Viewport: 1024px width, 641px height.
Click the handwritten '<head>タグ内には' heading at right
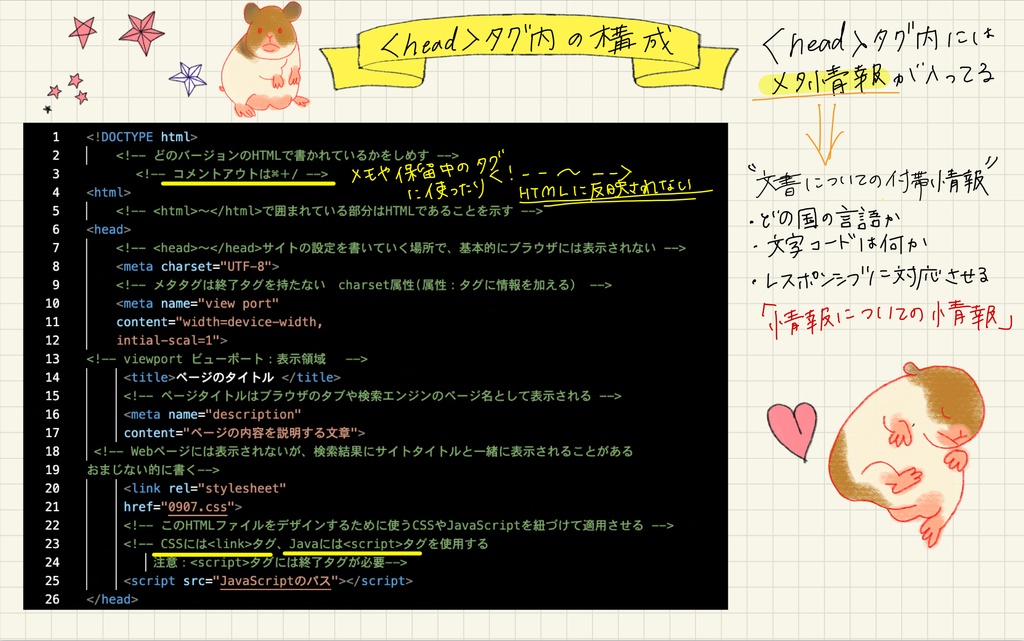tap(878, 40)
